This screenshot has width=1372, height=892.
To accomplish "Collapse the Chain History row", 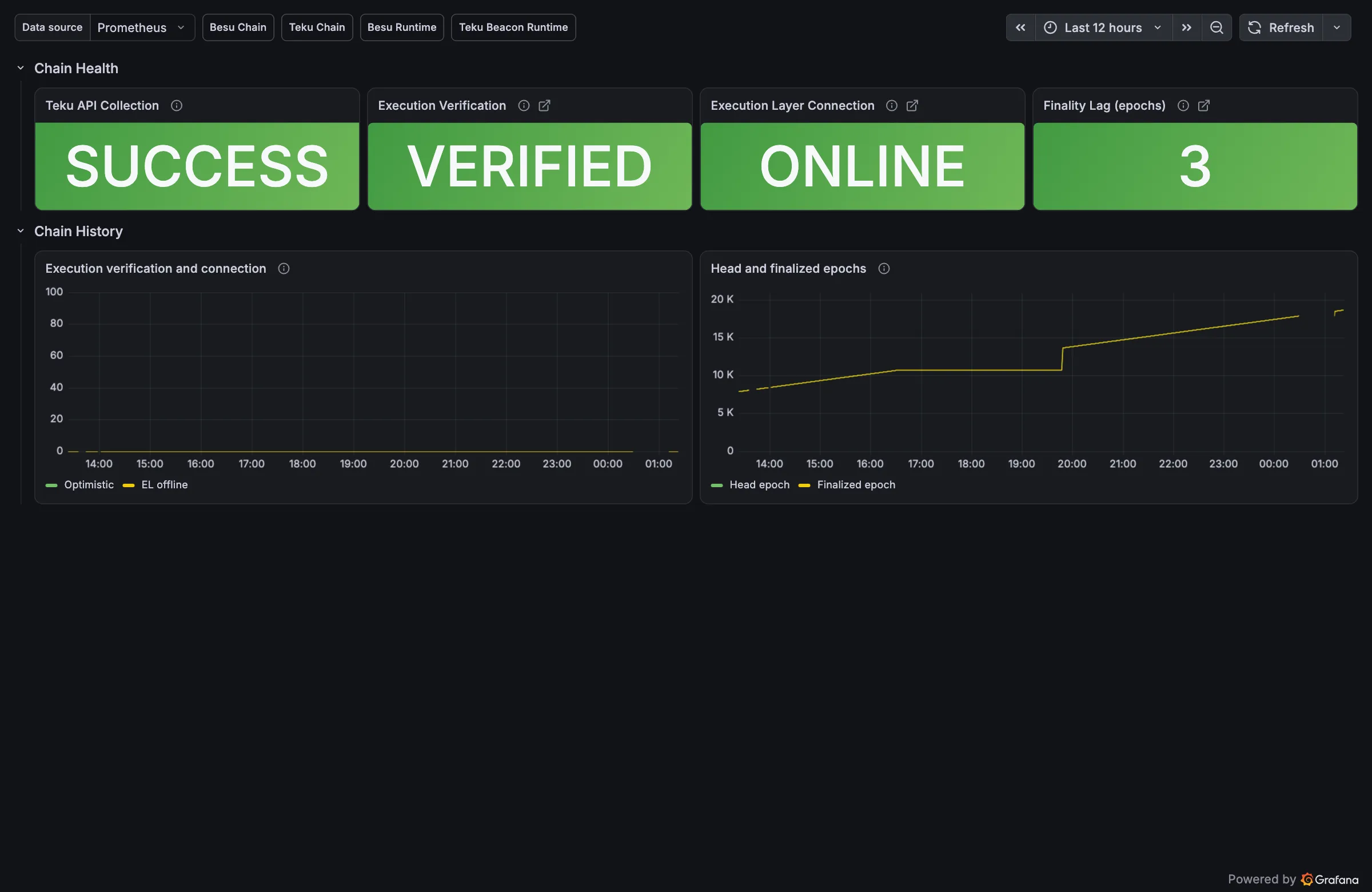I will pyautogui.click(x=21, y=231).
